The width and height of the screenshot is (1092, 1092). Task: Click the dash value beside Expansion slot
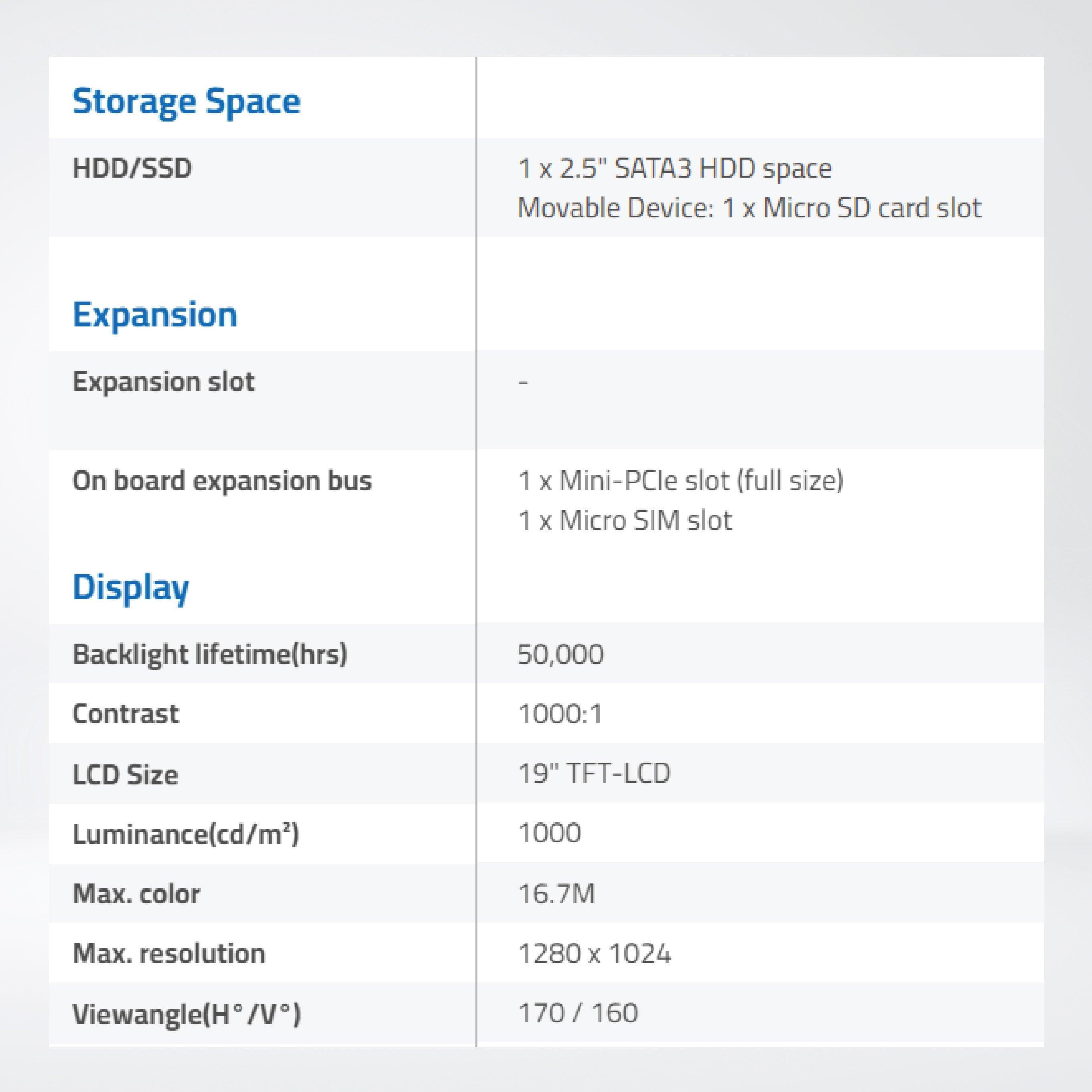click(523, 383)
